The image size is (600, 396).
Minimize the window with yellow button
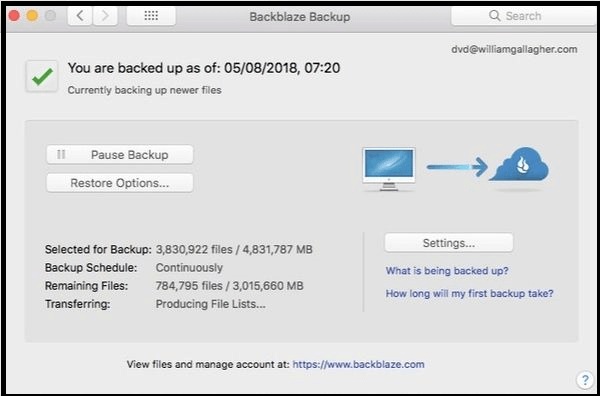[32, 16]
